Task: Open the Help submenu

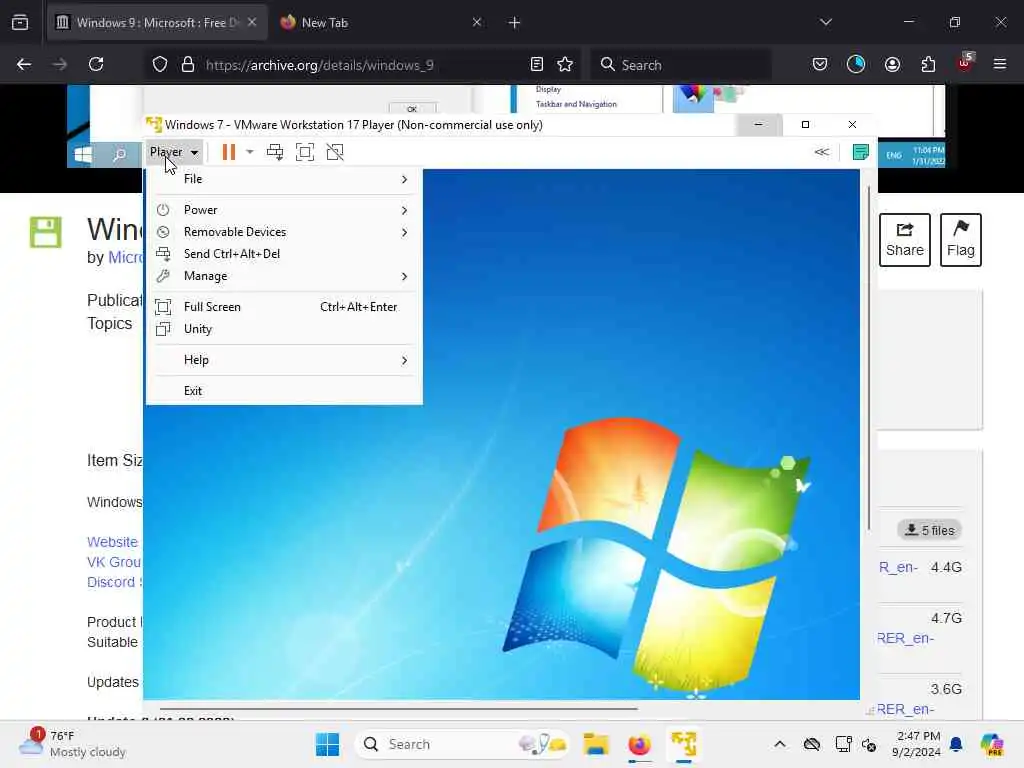Action: click(284, 360)
